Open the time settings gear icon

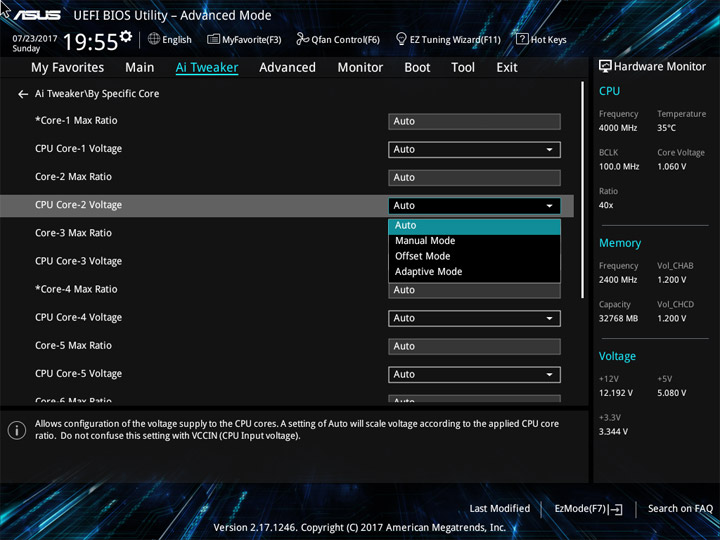pos(126,36)
